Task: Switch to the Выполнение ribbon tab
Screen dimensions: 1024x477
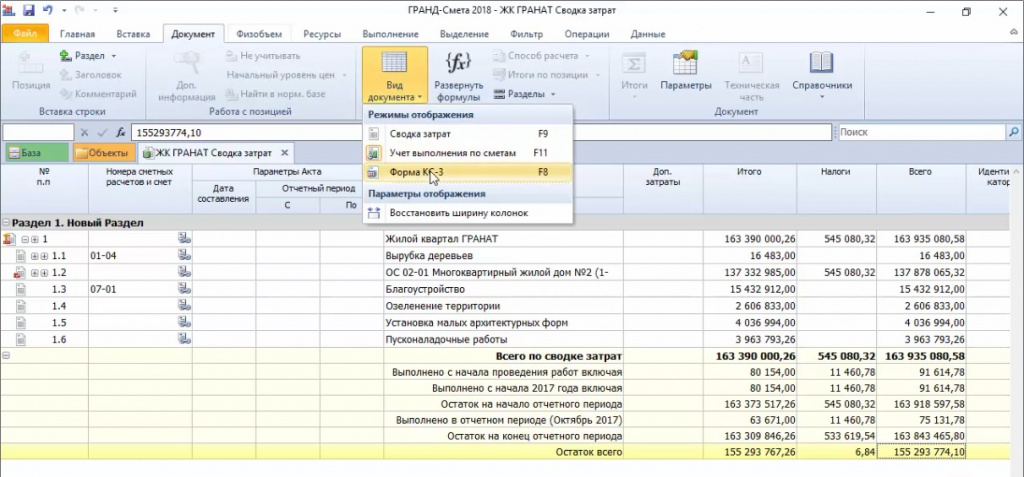Action: (x=390, y=34)
